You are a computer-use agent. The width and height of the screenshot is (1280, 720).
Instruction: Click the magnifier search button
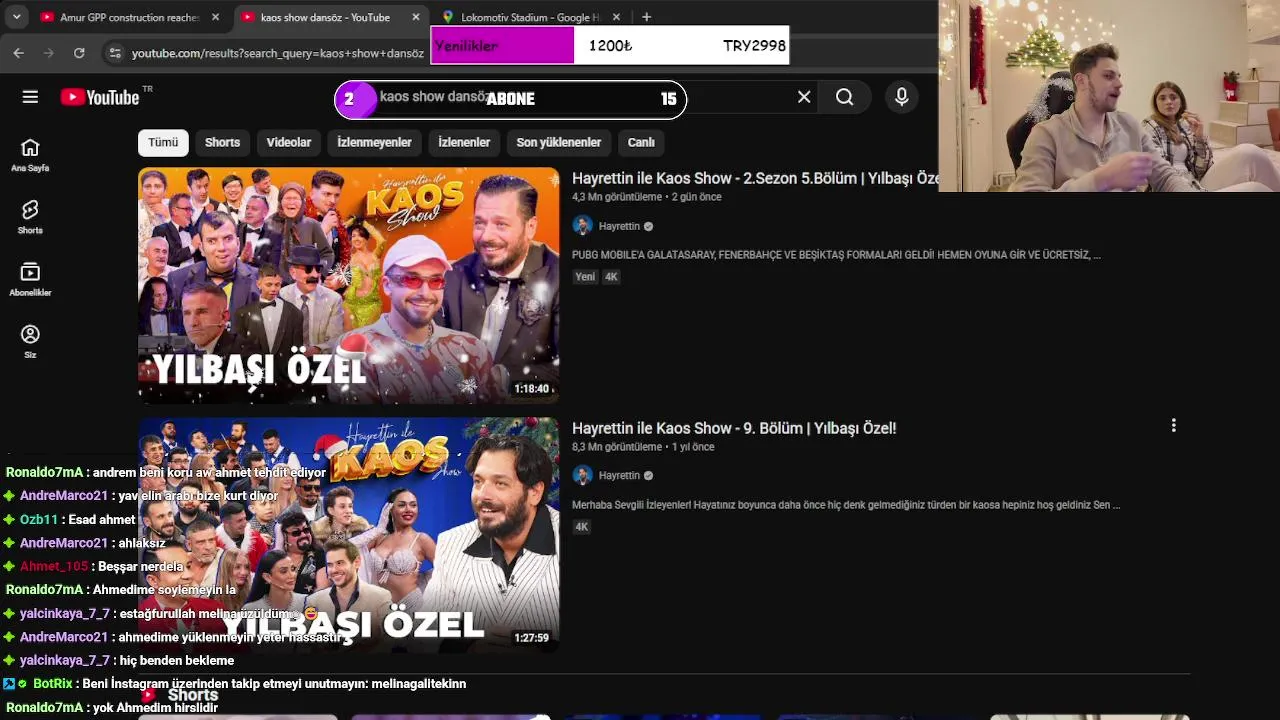click(845, 97)
